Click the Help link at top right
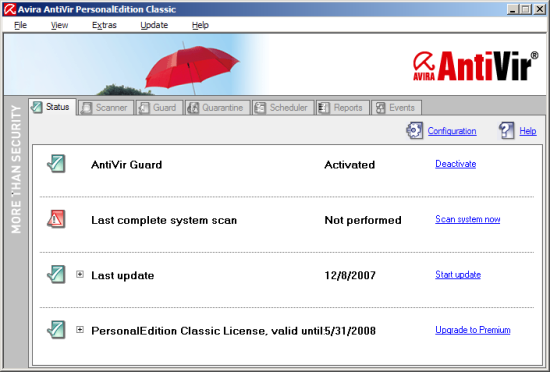550x372 pixels. (528, 131)
